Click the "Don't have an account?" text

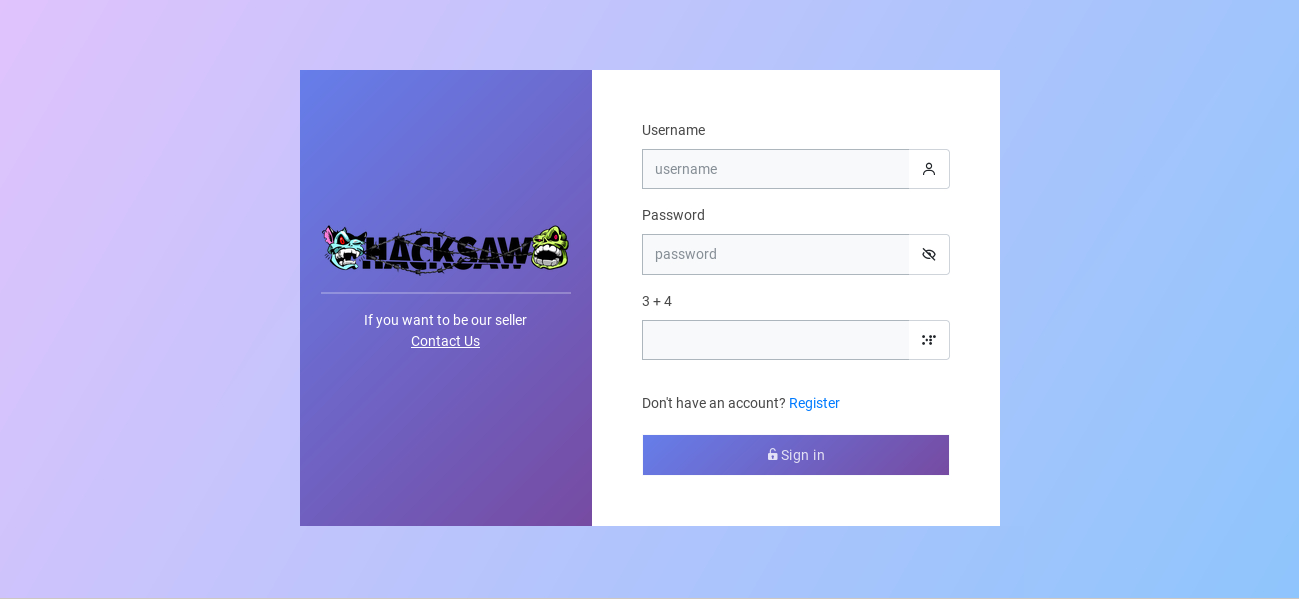click(x=714, y=403)
